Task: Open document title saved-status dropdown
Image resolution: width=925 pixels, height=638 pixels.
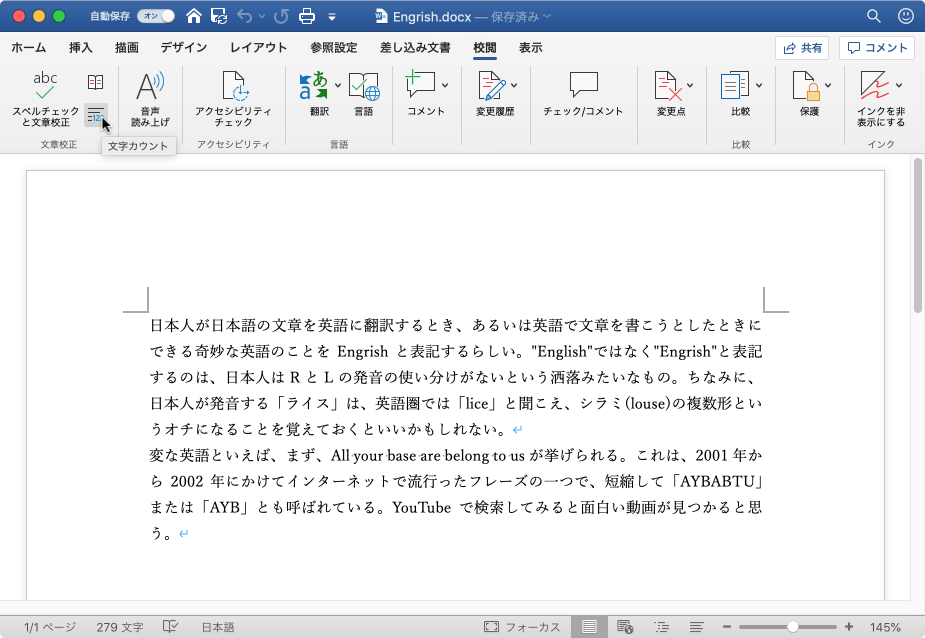Action: pos(547,16)
